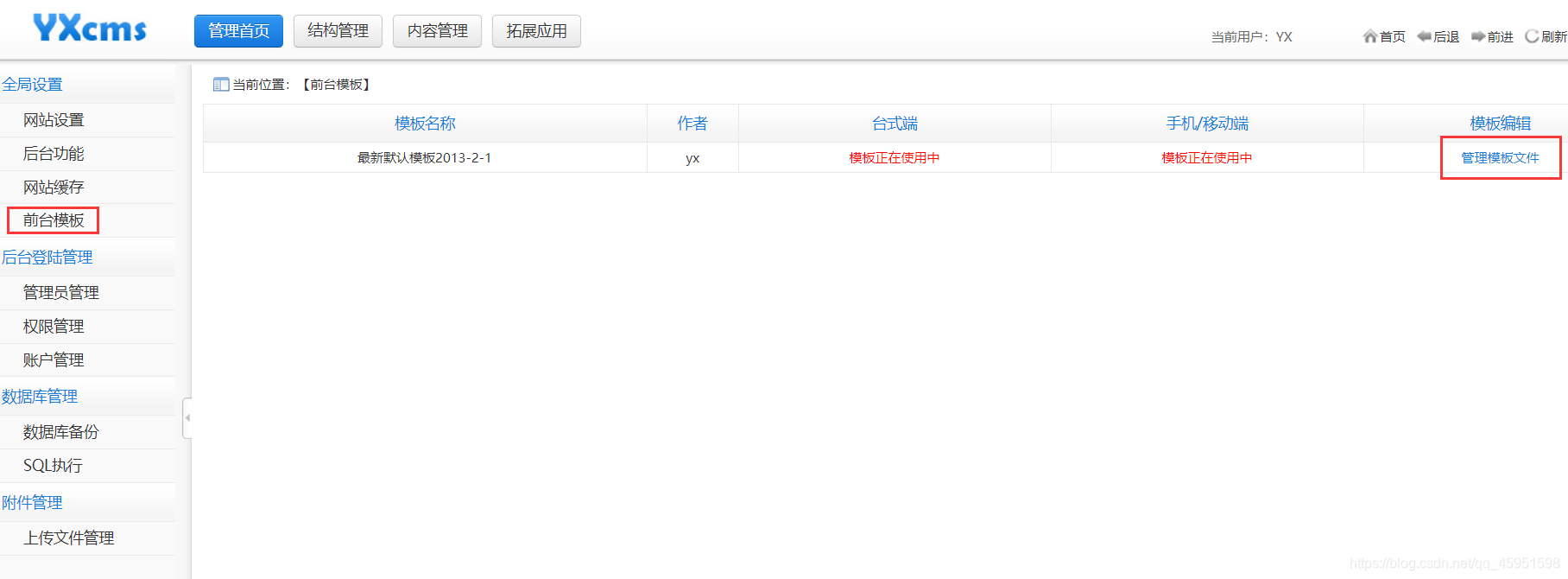Click 模板正在使用中 under 手机/移动端
Screen dimensions: 1568x579
click(1207, 158)
